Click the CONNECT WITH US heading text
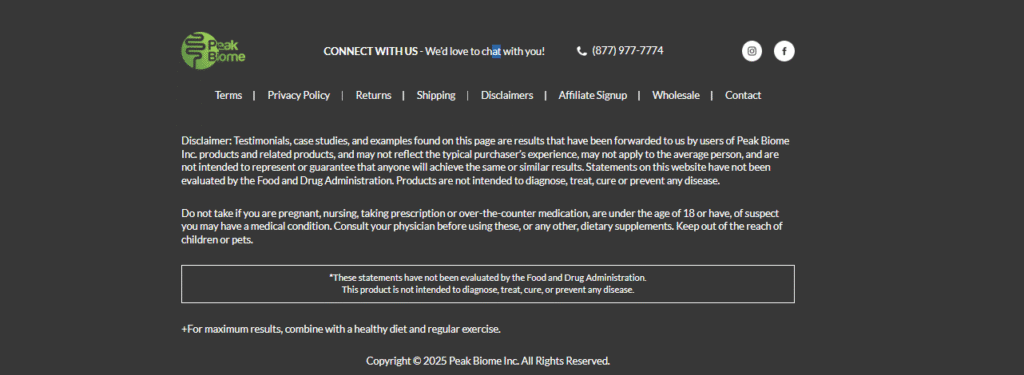Viewport: 1024px width, 375px height. click(370, 51)
